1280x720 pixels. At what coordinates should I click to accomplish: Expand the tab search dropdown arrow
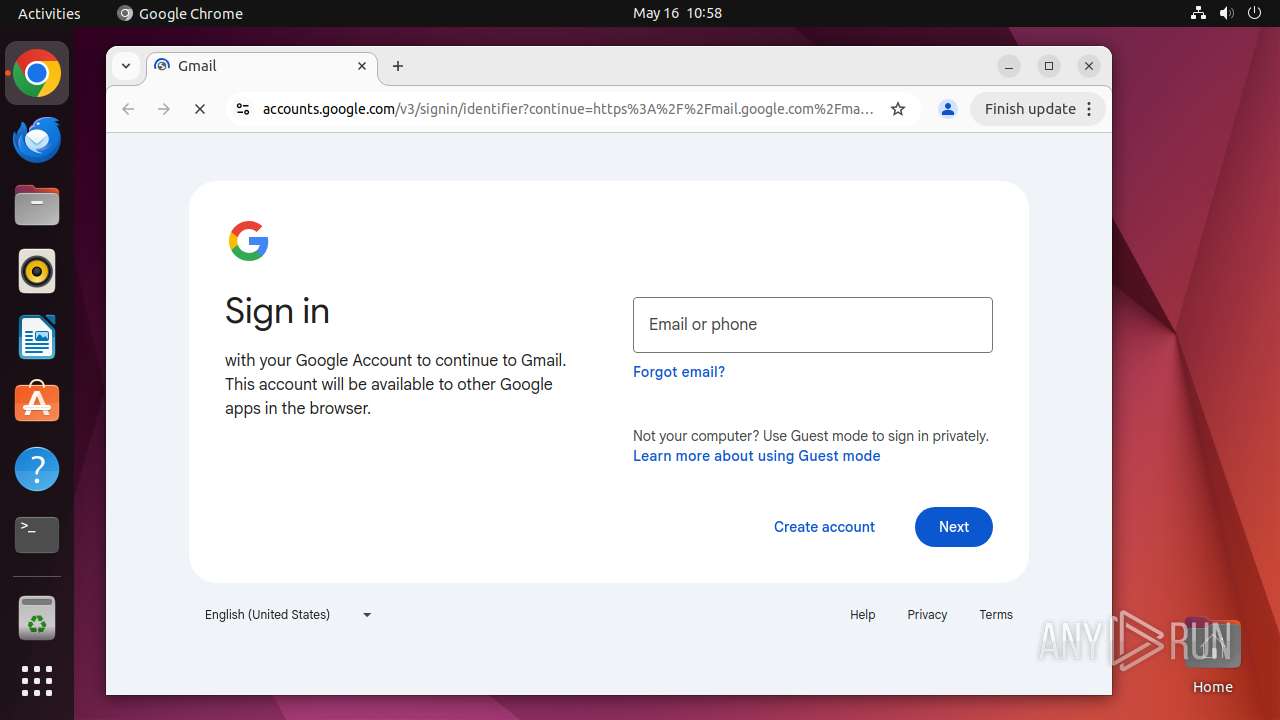(126, 66)
